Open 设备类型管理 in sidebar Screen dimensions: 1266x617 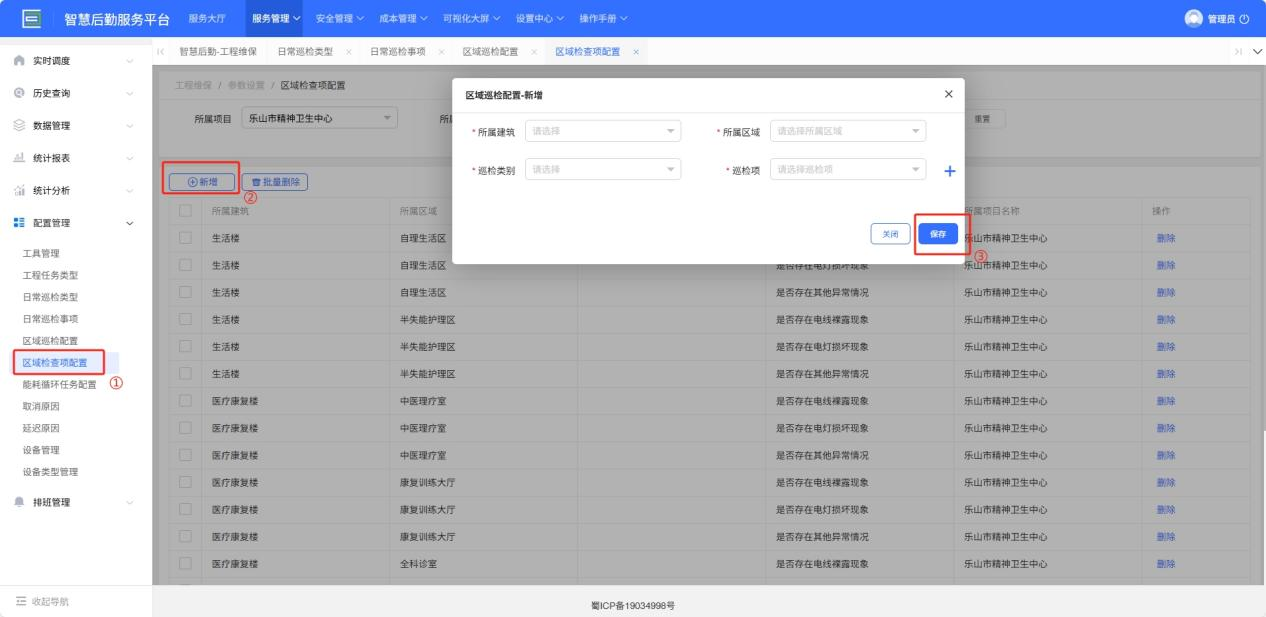50,471
